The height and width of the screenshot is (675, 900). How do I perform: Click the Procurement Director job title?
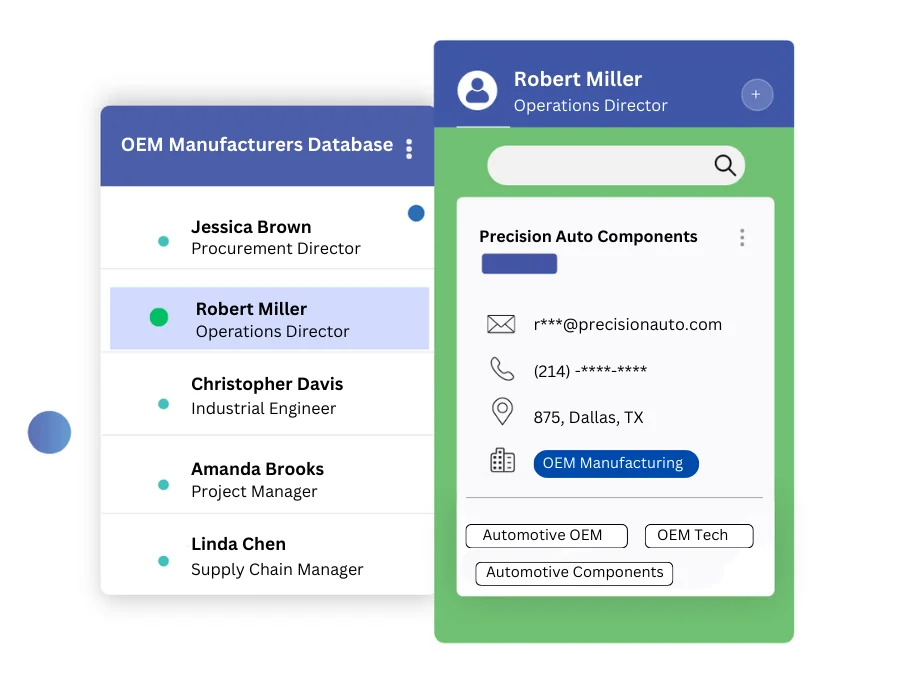point(276,249)
